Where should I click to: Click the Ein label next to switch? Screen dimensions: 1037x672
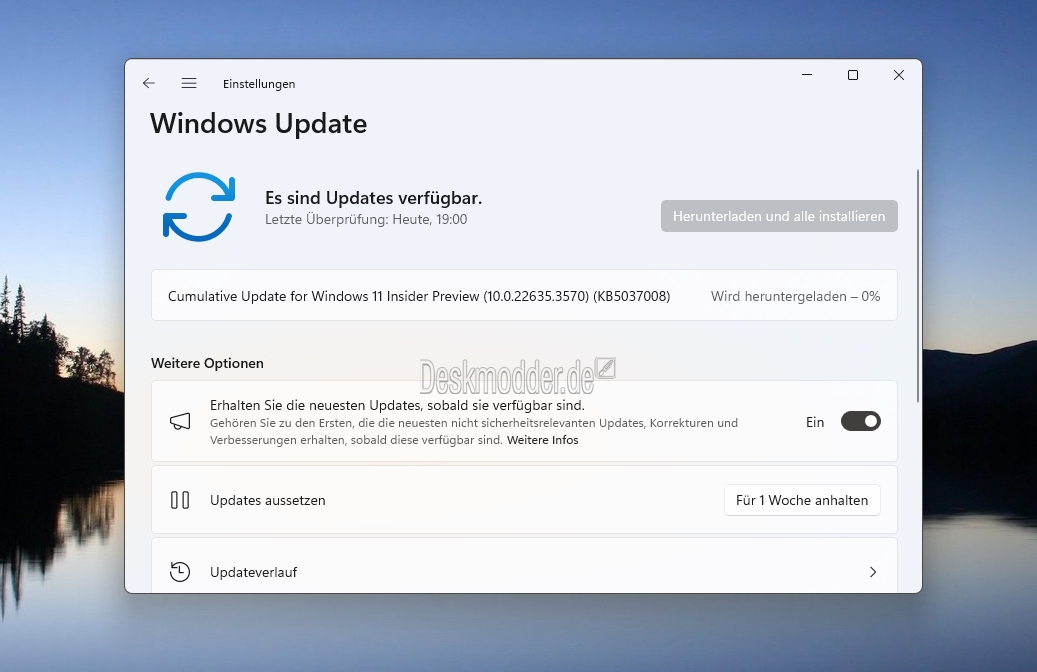click(815, 422)
